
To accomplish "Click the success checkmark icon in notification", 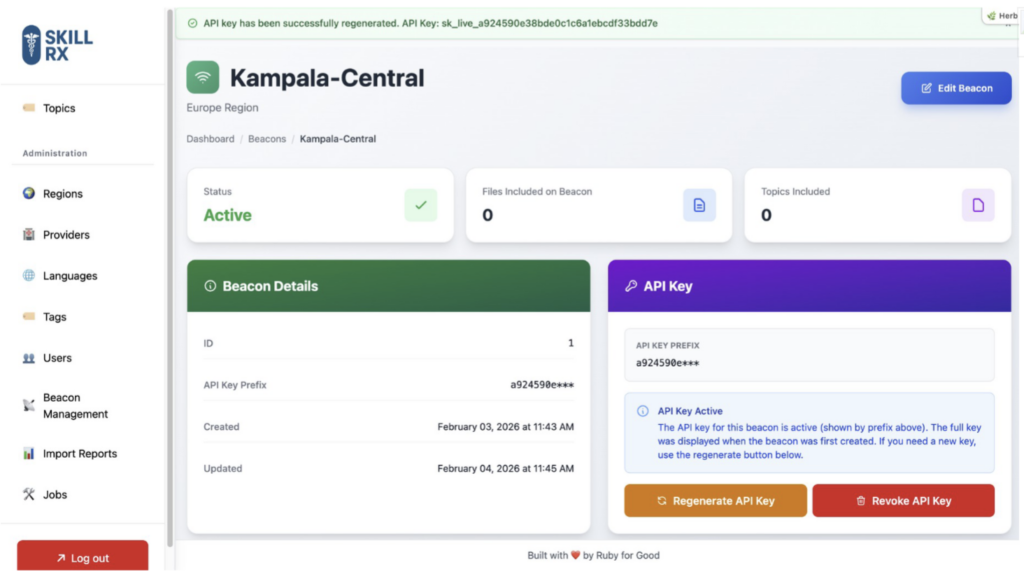I will point(193,23).
